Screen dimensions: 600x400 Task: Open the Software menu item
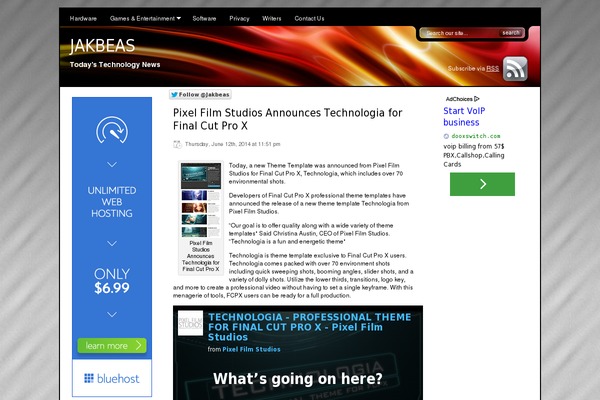204,18
